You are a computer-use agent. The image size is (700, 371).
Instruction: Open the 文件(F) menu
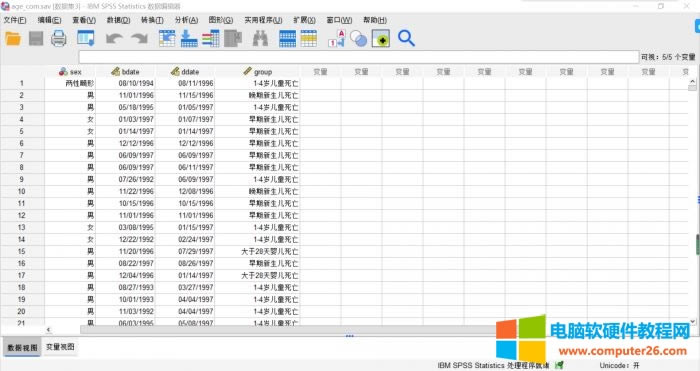15,20
